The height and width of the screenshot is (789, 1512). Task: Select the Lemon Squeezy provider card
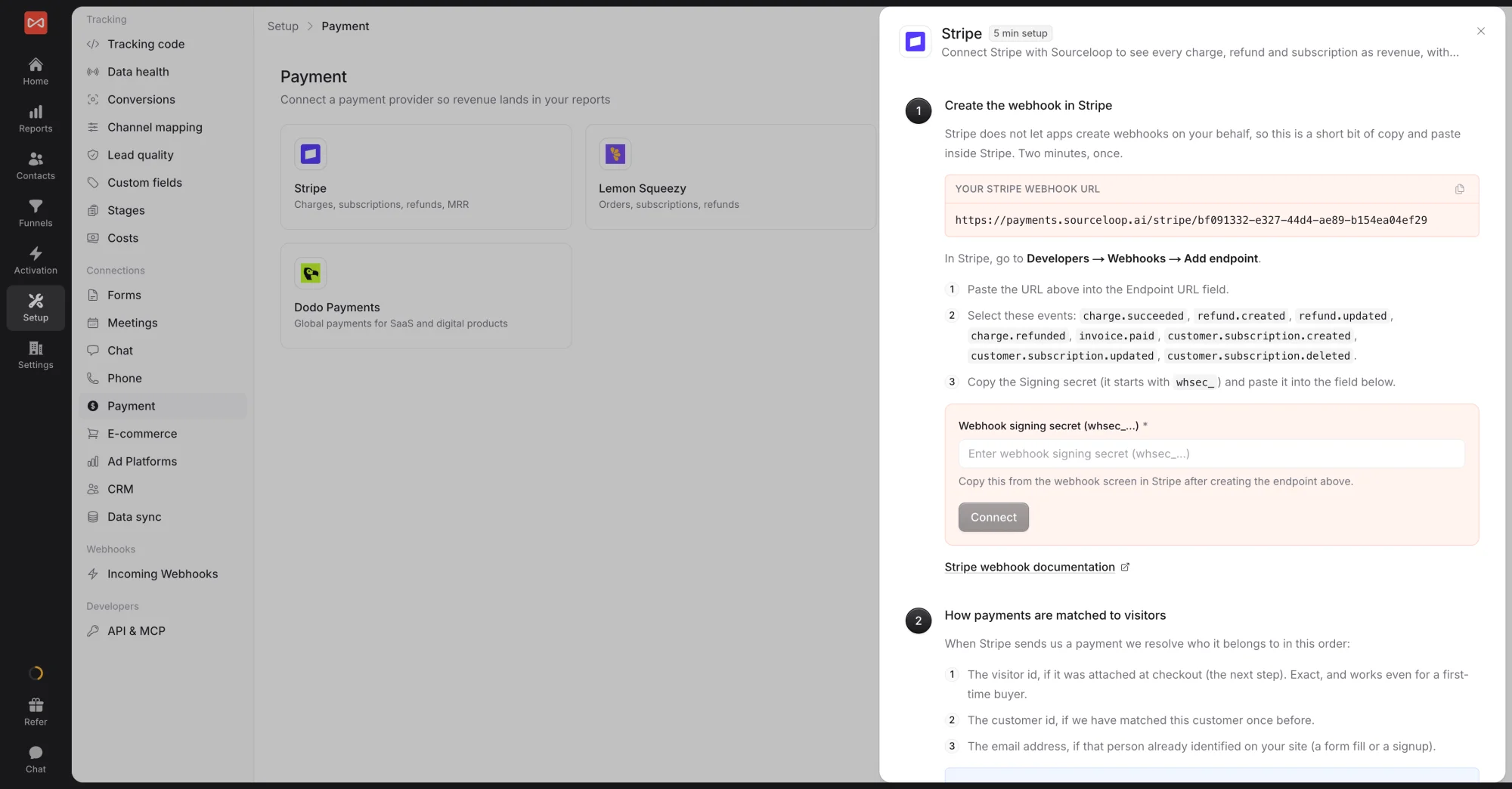730,177
